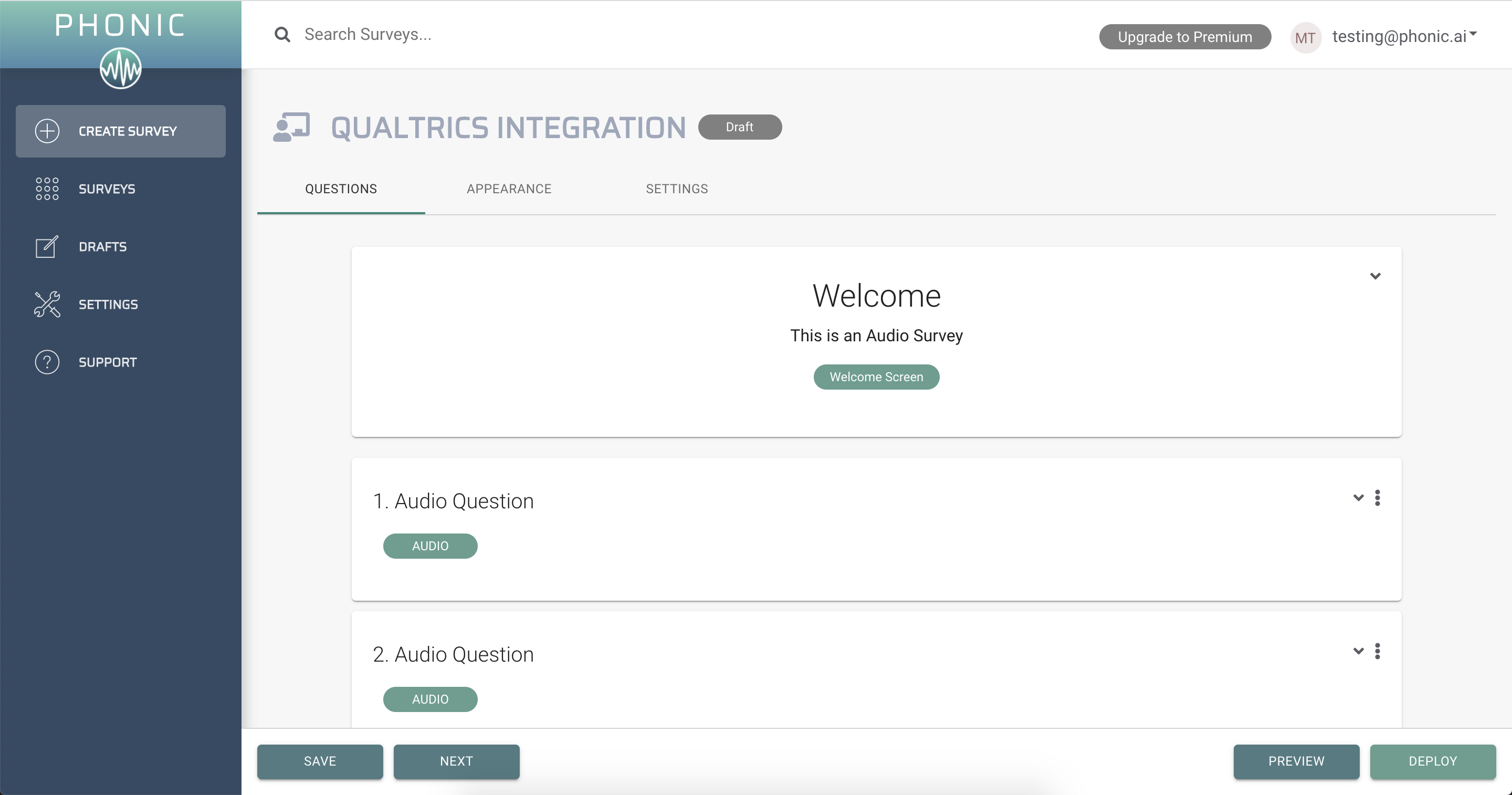The width and height of the screenshot is (1512, 795).
Task: Open the three-dot menu on question 1
Action: coord(1378,498)
